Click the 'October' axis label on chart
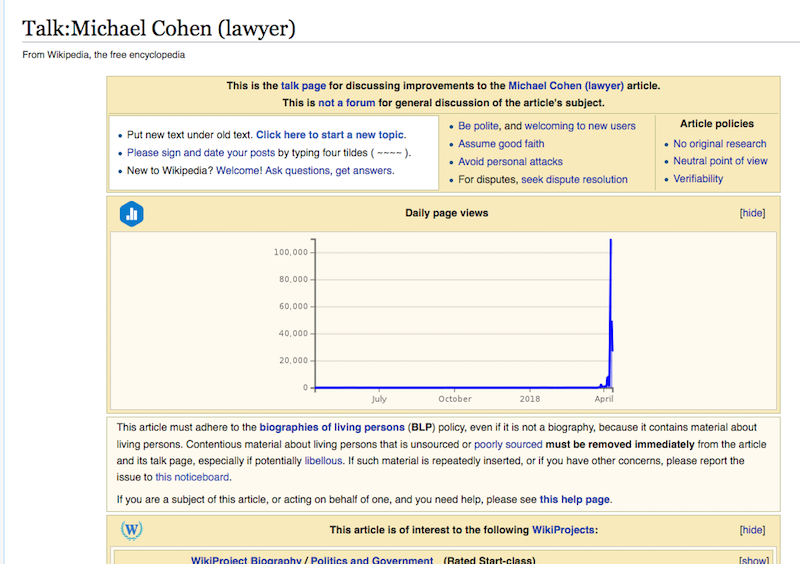Screen dimensions: 800x564 tap(455, 399)
